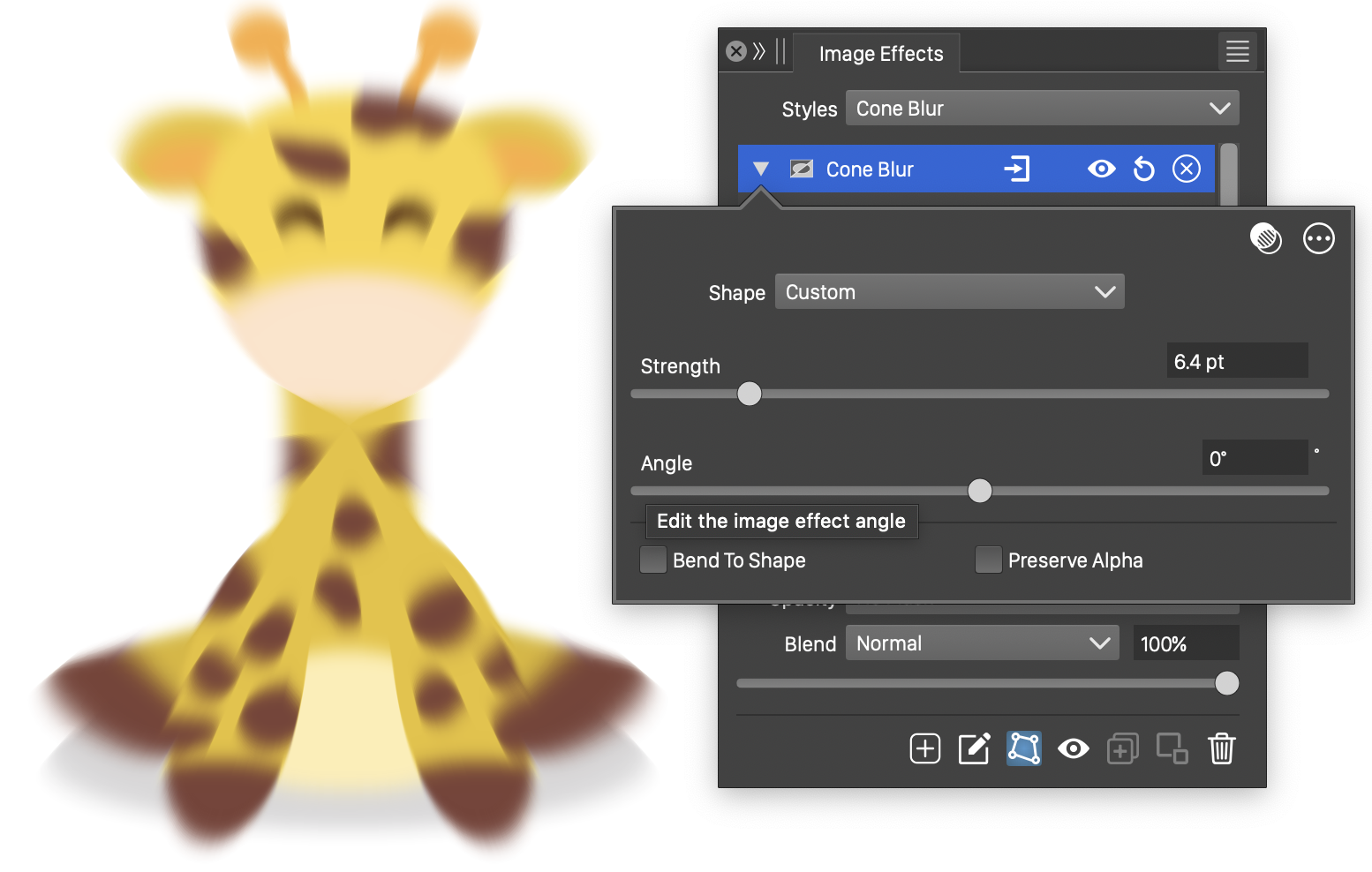Click the Angle value field showing 0°

click(x=1254, y=458)
